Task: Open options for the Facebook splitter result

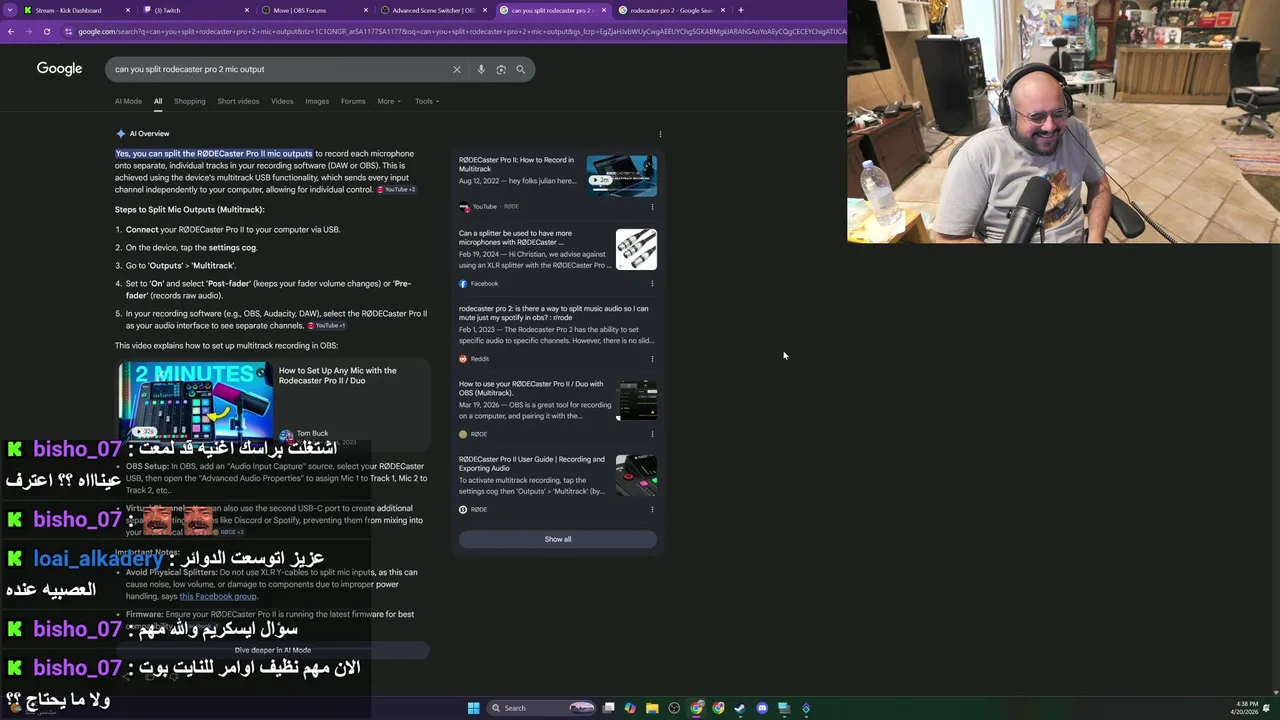Action: (x=652, y=284)
